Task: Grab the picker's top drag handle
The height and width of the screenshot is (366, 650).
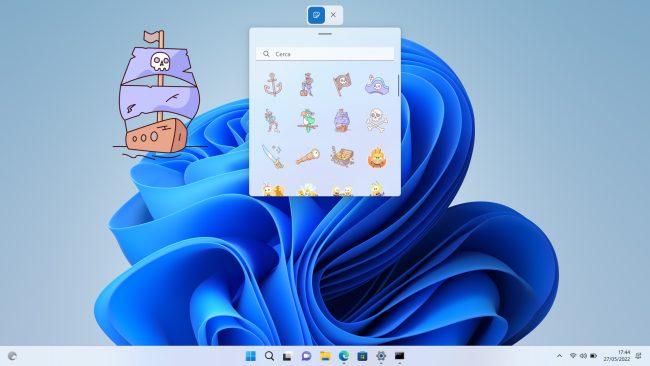Action: point(325,34)
